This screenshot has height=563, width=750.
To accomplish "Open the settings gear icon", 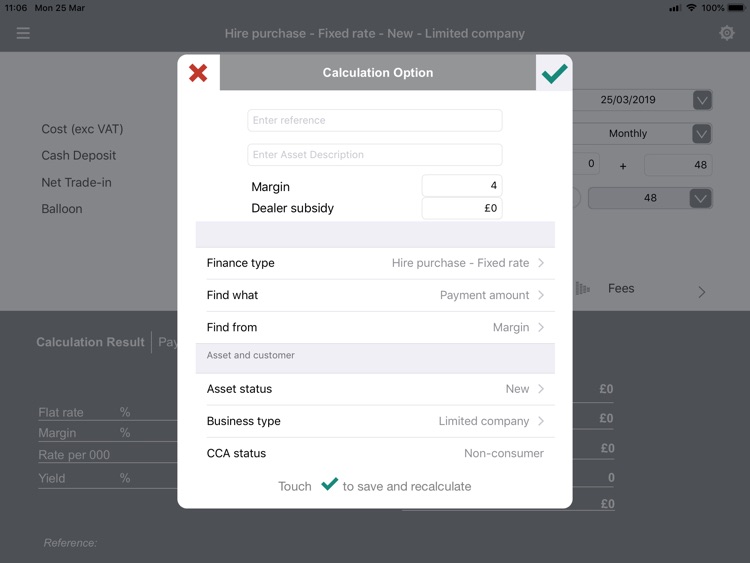I will [727, 33].
